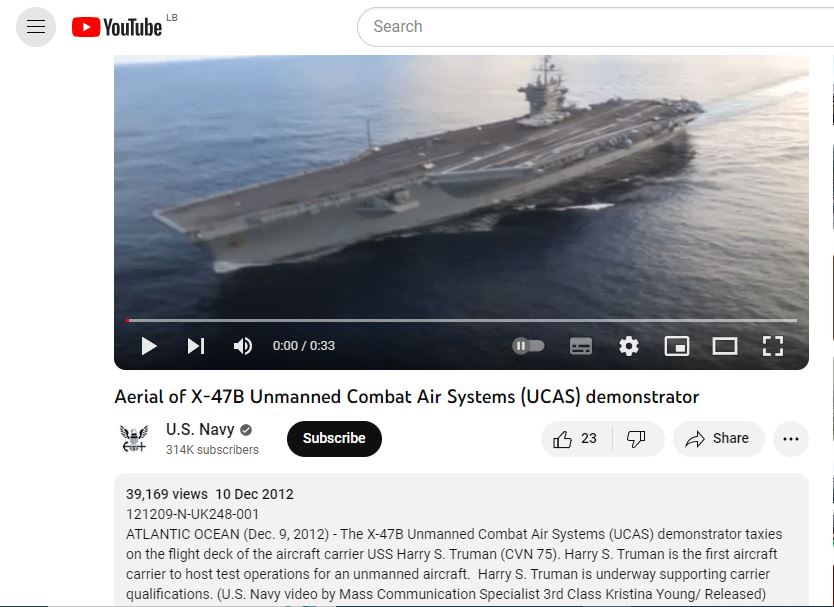
Task: Open the hamburger guide menu
Action: 36,26
